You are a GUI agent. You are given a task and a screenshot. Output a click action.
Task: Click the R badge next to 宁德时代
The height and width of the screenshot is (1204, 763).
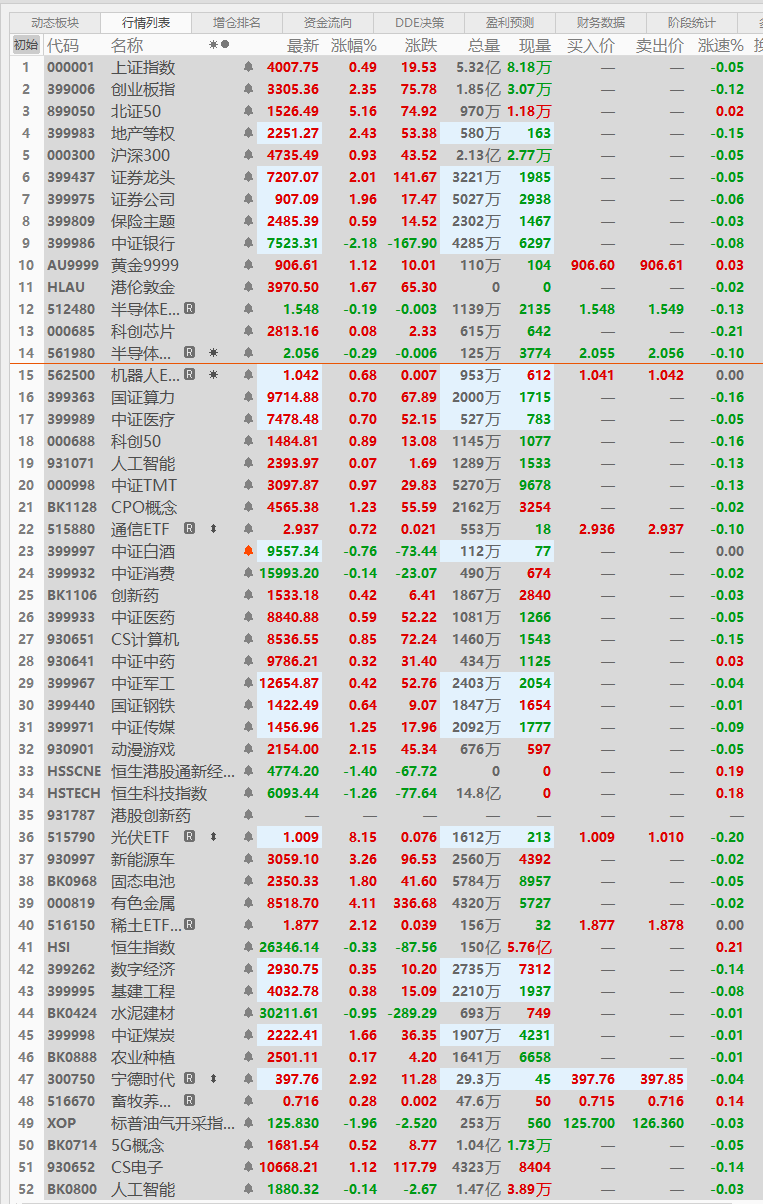(x=190, y=1079)
